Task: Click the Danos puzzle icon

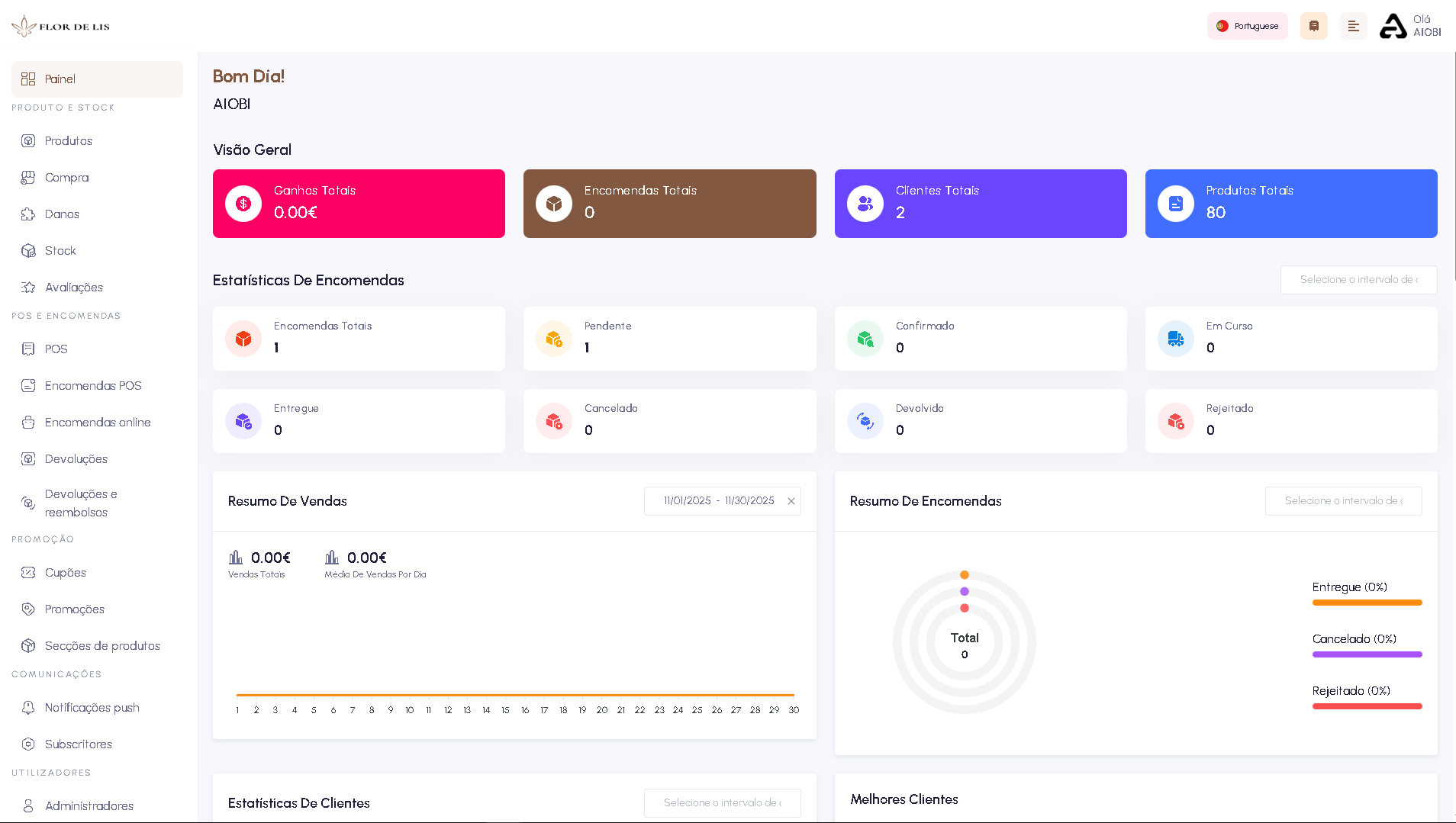Action: point(28,214)
